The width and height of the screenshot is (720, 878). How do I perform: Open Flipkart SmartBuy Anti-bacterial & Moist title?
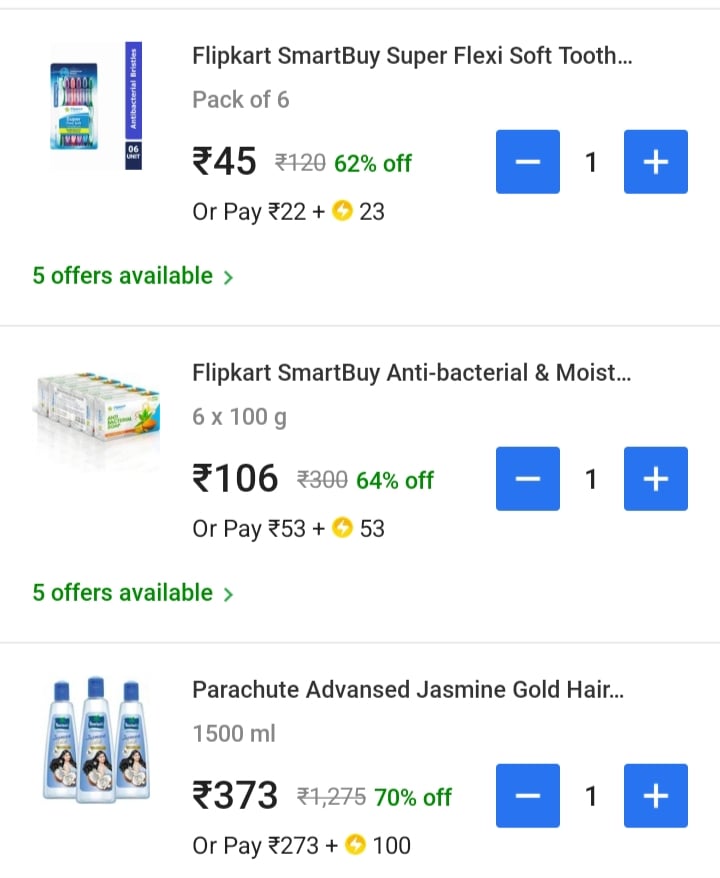click(x=412, y=373)
